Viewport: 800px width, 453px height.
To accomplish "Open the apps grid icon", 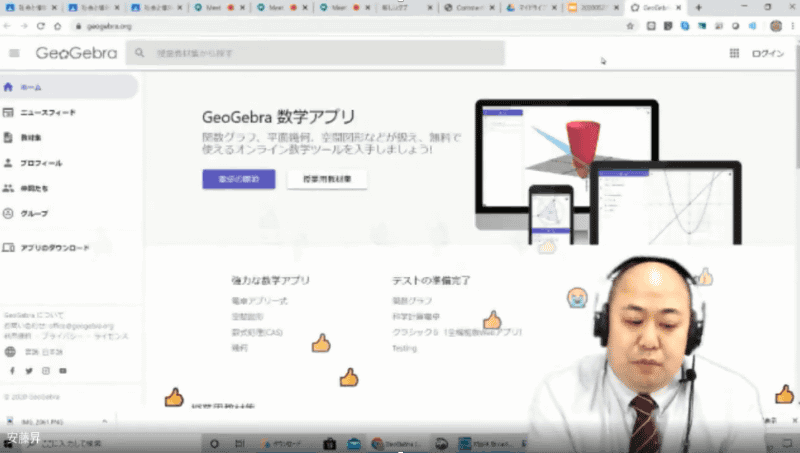I will 734,53.
